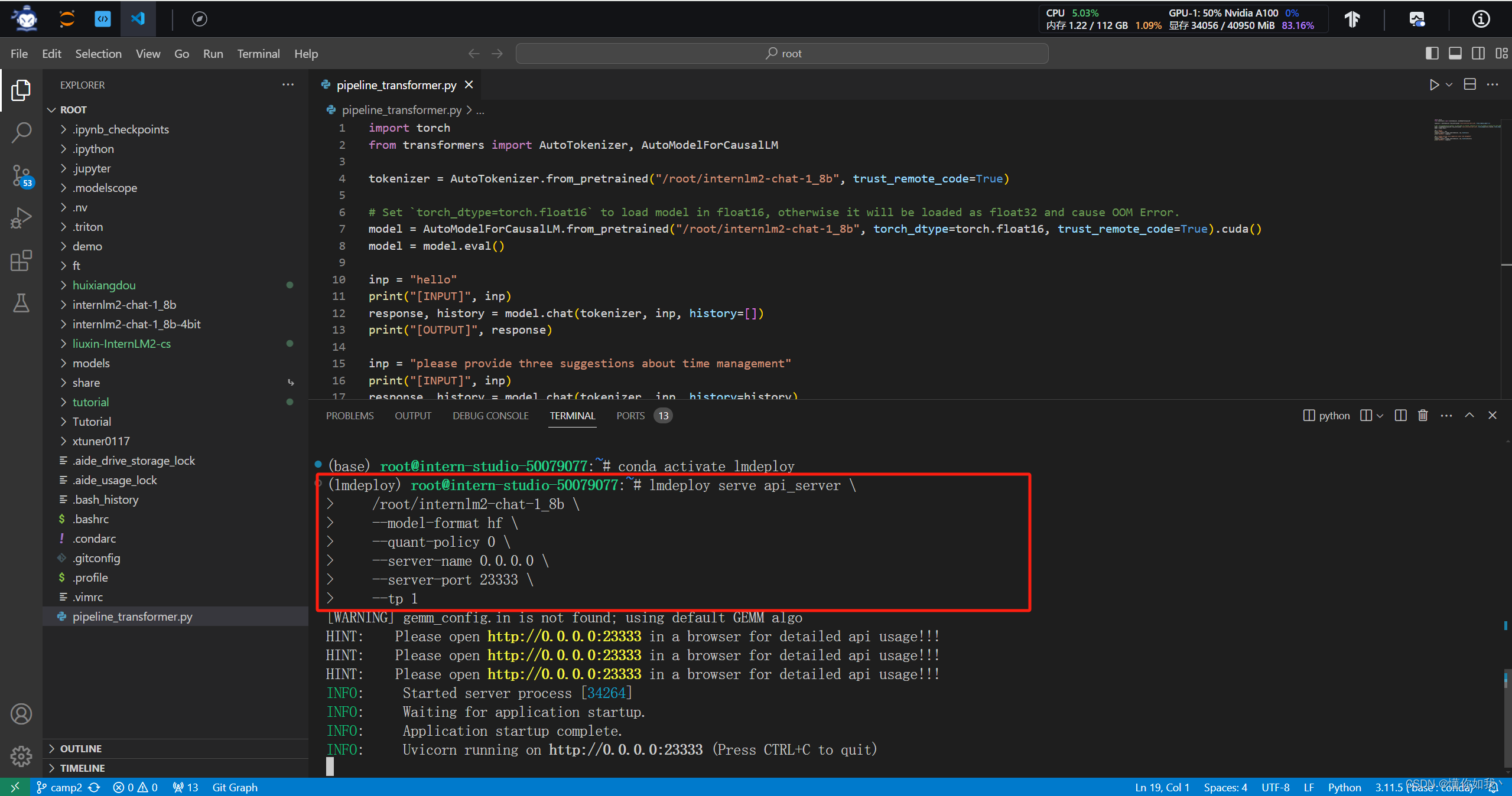Click the blue code terminal icon in top bar
Viewport: 1512px width, 796px height.
click(103, 19)
